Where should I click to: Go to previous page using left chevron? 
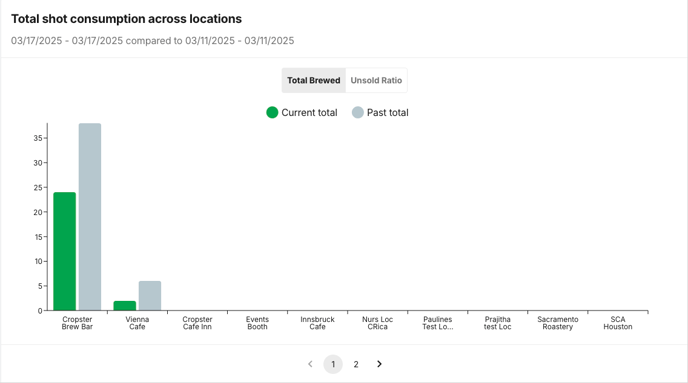coord(310,364)
